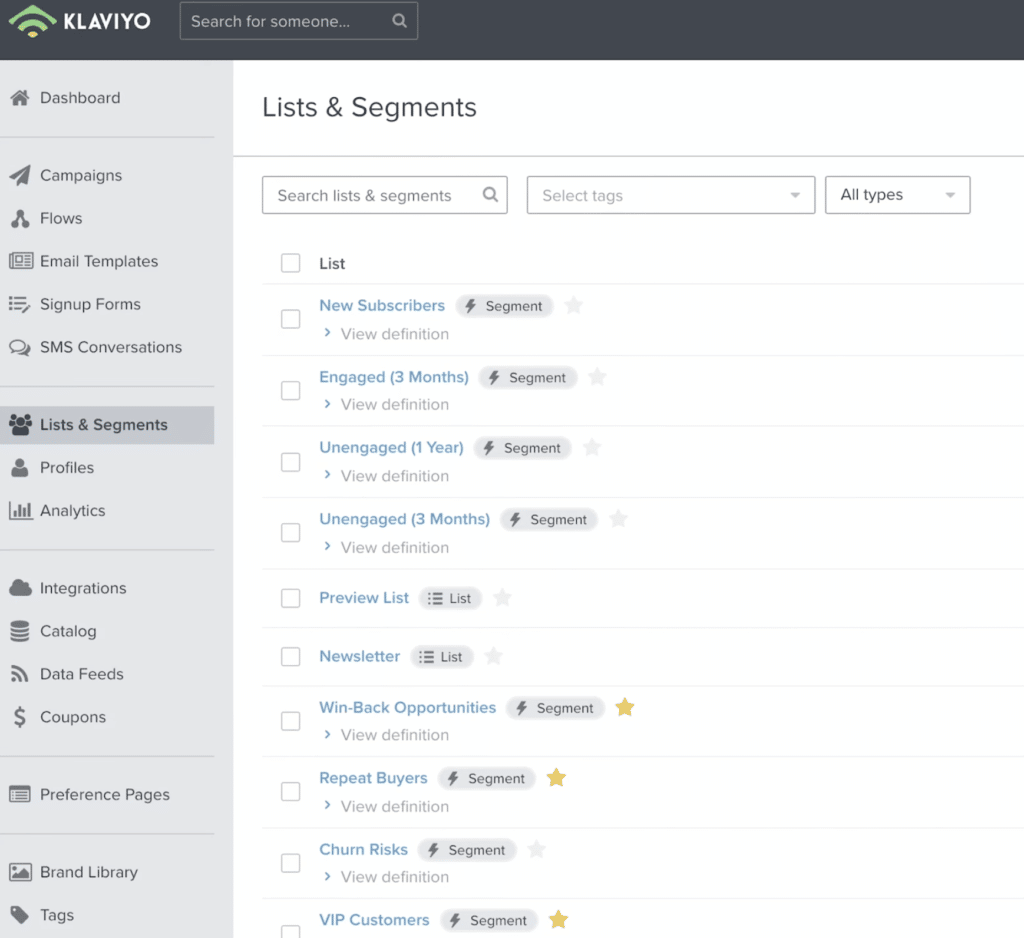Viewport: 1024px width, 938px height.
Task: Open the VIP Customers segment link
Action: tap(374, 920)
